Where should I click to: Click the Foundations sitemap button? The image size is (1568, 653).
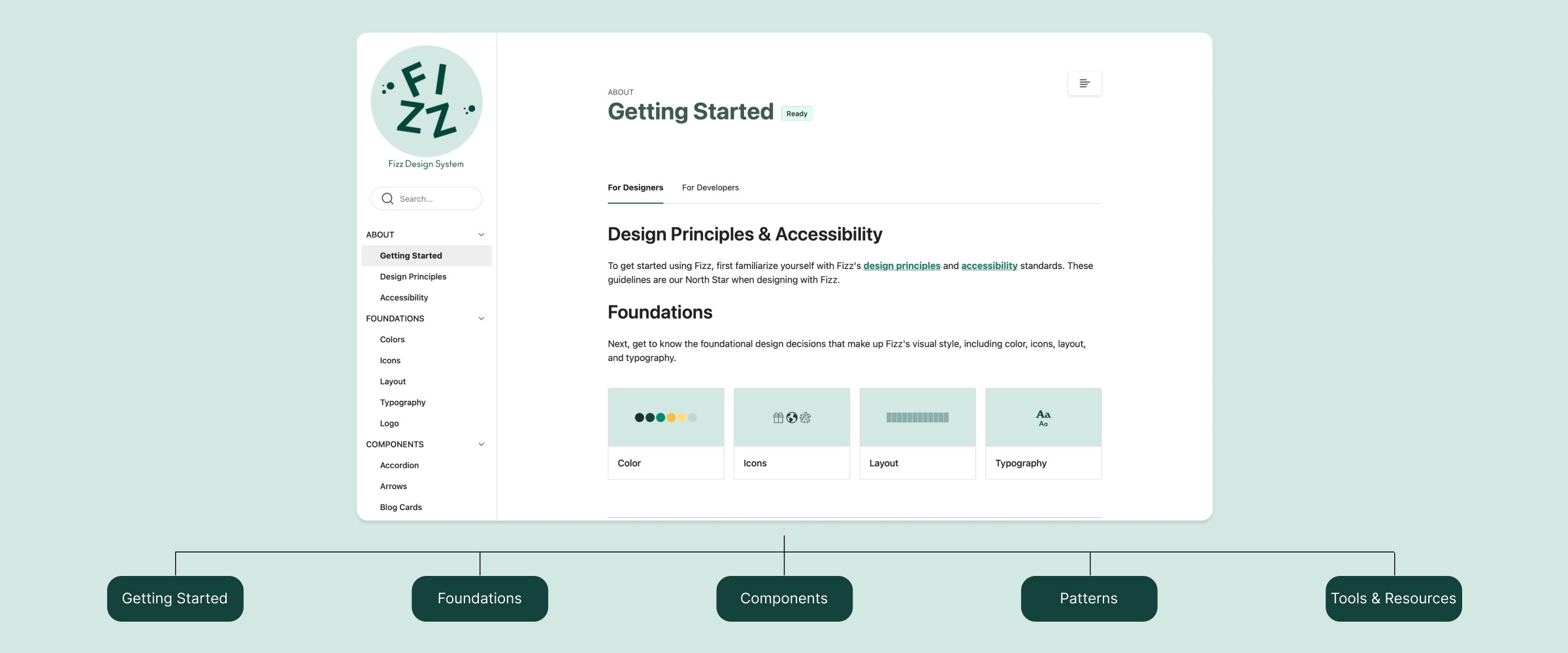tap(480, 599)
